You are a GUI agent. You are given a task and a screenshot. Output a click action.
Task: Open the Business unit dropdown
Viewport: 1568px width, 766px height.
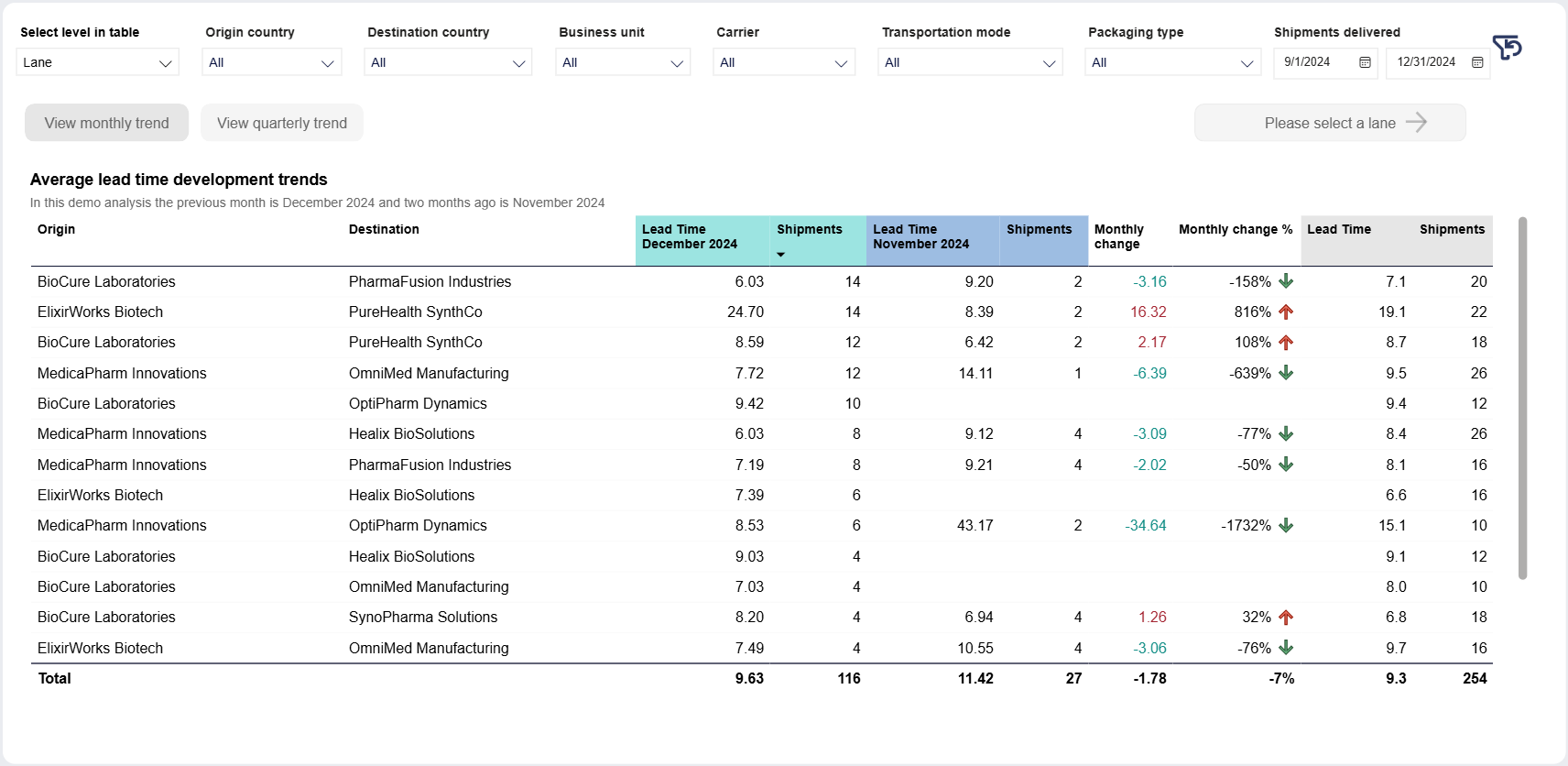623,62
